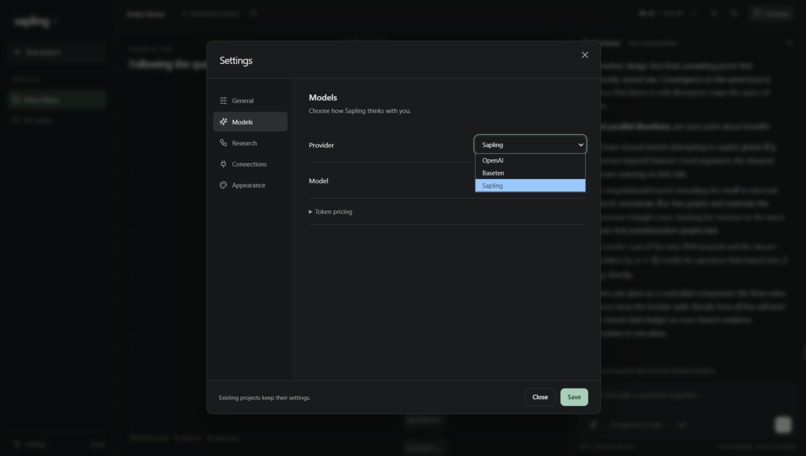Open the Provider dropdown
The width and height of the screenshot is (806, 456).
[530, 145]
